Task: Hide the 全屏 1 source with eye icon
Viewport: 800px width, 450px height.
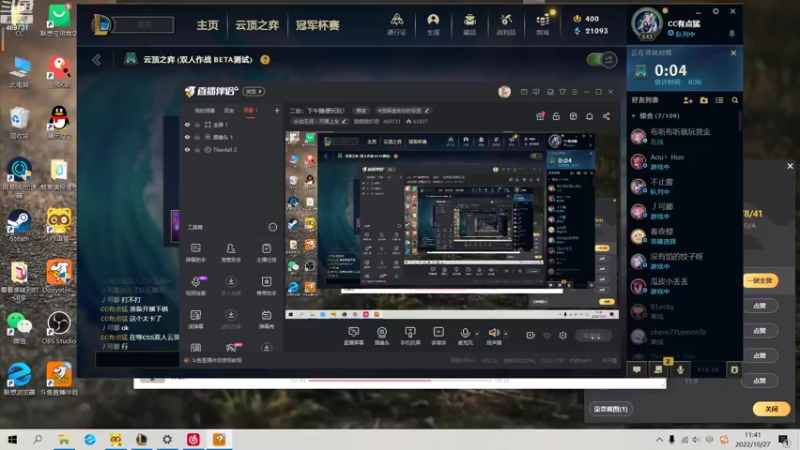Action: [x=187, y=124]
